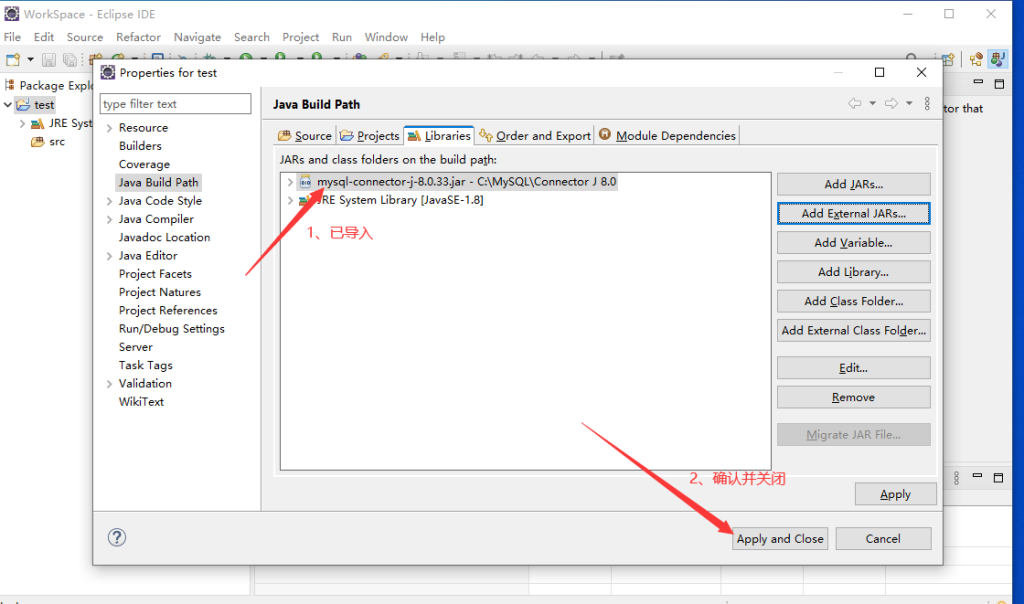Click the back navigation arrow in Properties dialog
This screenshot has height=604, width=1024.
point(854,103)
